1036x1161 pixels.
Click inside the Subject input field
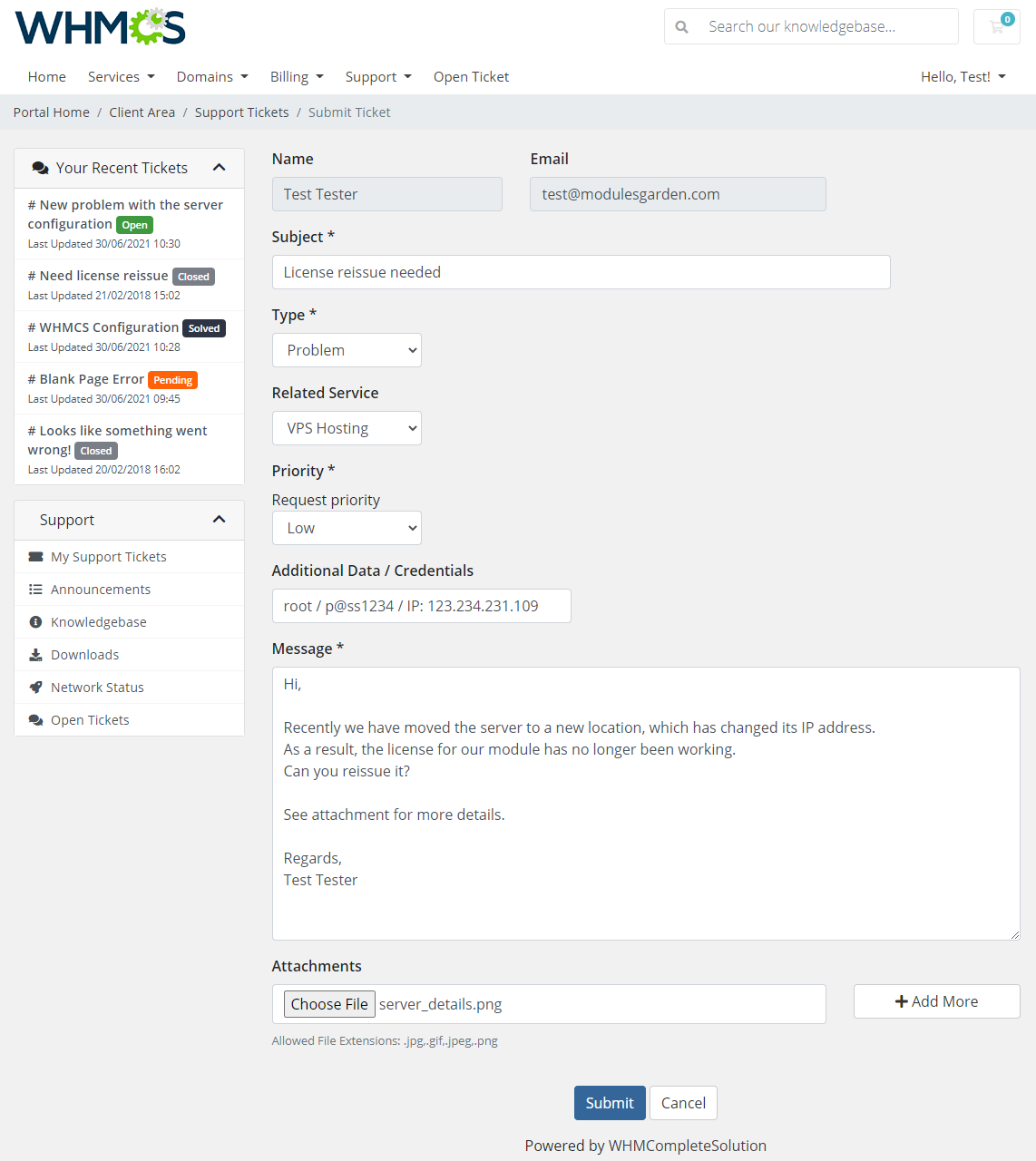pyautogui.click(x=581, y=272)
